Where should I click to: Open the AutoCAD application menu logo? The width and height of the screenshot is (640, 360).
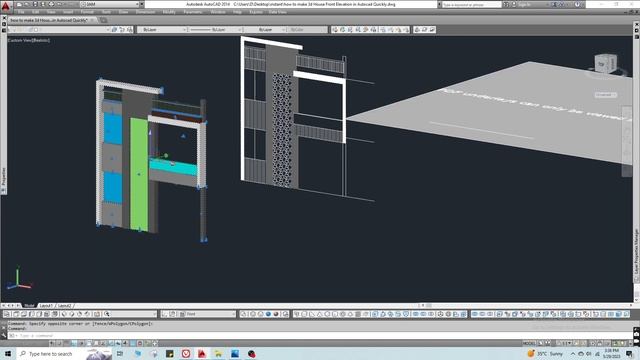6,5
